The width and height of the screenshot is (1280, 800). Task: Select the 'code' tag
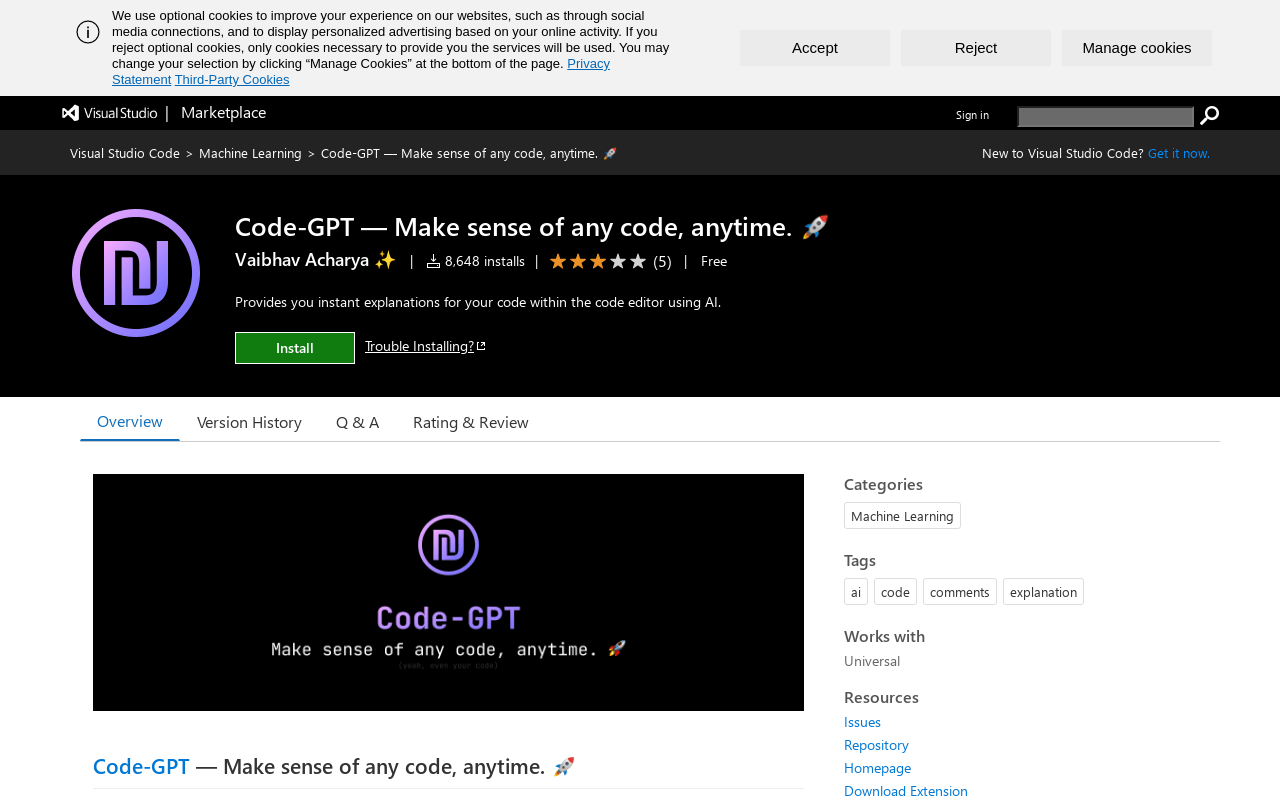click(x=895, y=592)
